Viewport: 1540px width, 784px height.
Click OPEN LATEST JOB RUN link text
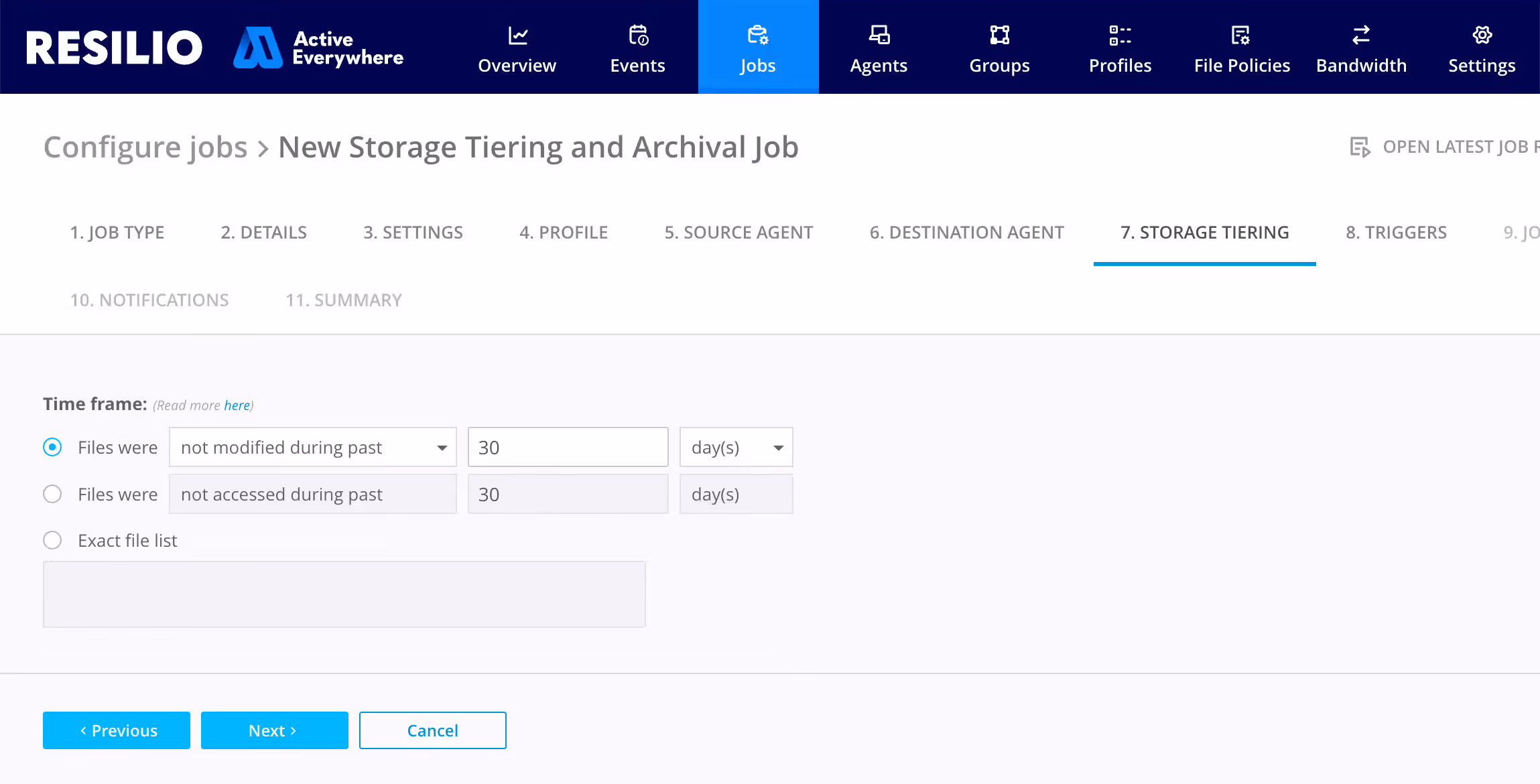coord(1461,147)
